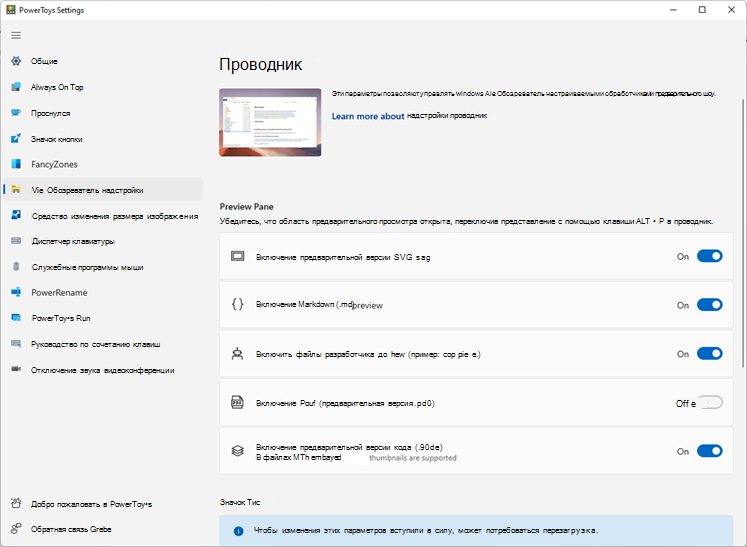Screen dimensions: 747x547
Task: Maximize the PowerToys Settings window
Action: point(702,10)
